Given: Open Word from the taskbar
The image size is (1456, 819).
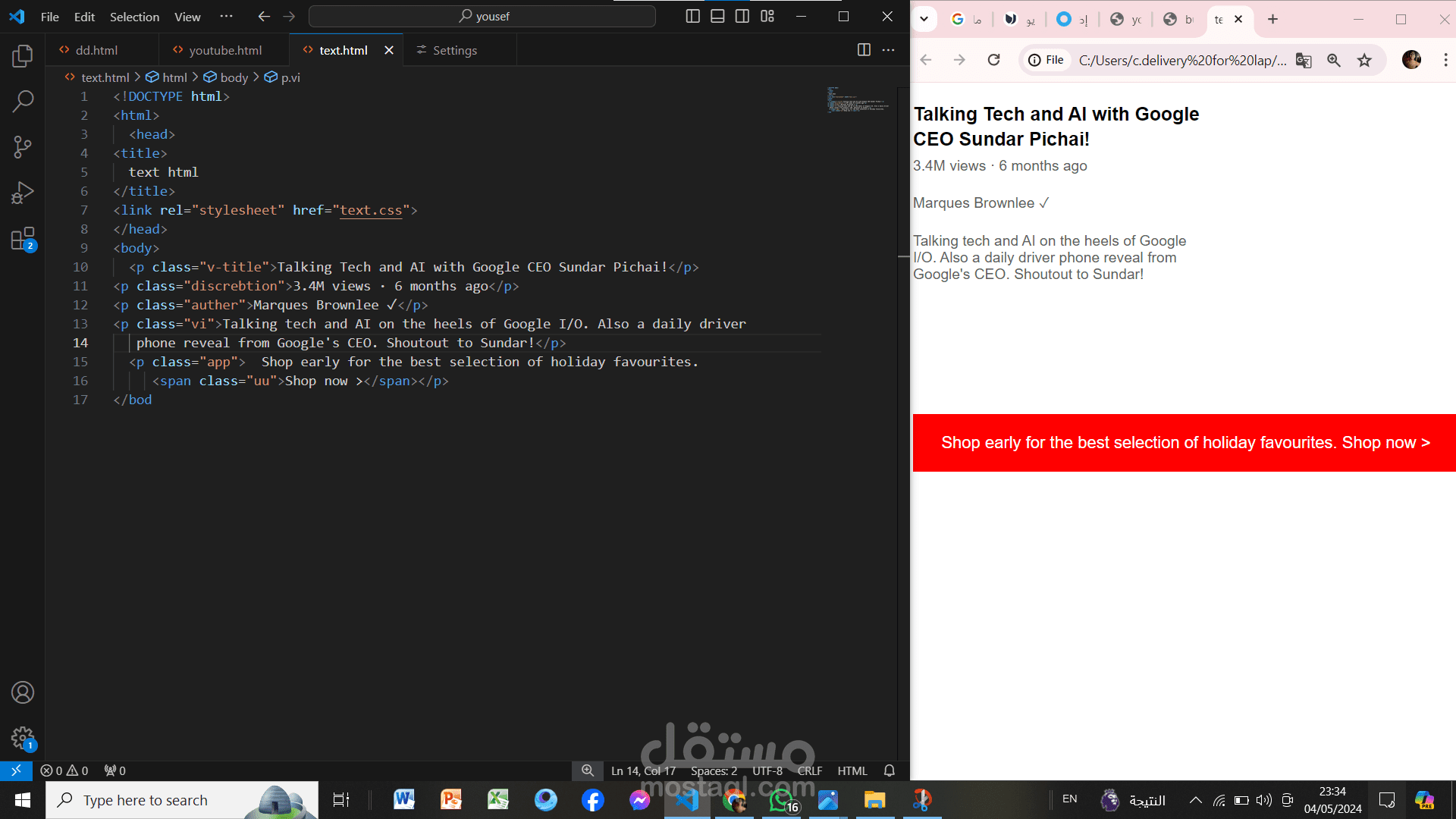Looking at the screenshot, I should (403, 800).
